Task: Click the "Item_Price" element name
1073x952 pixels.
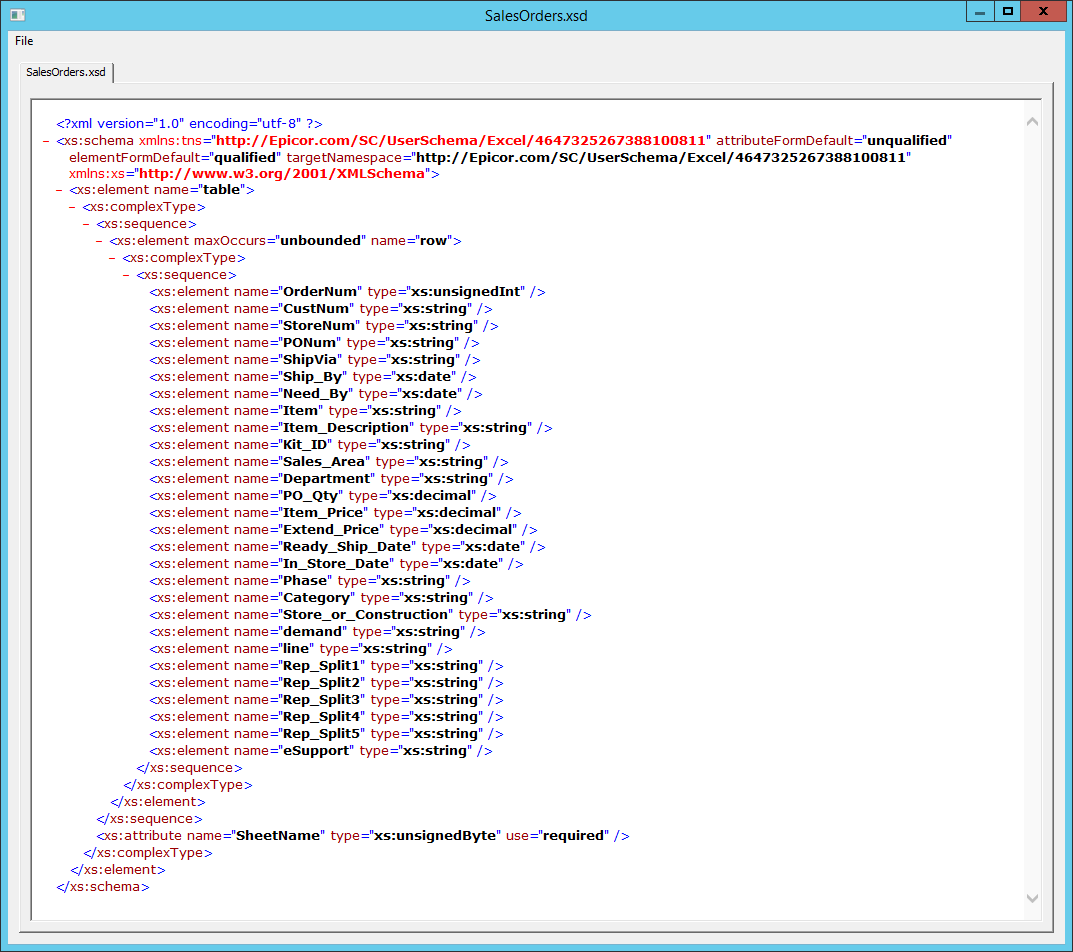Action: point(323,513)
